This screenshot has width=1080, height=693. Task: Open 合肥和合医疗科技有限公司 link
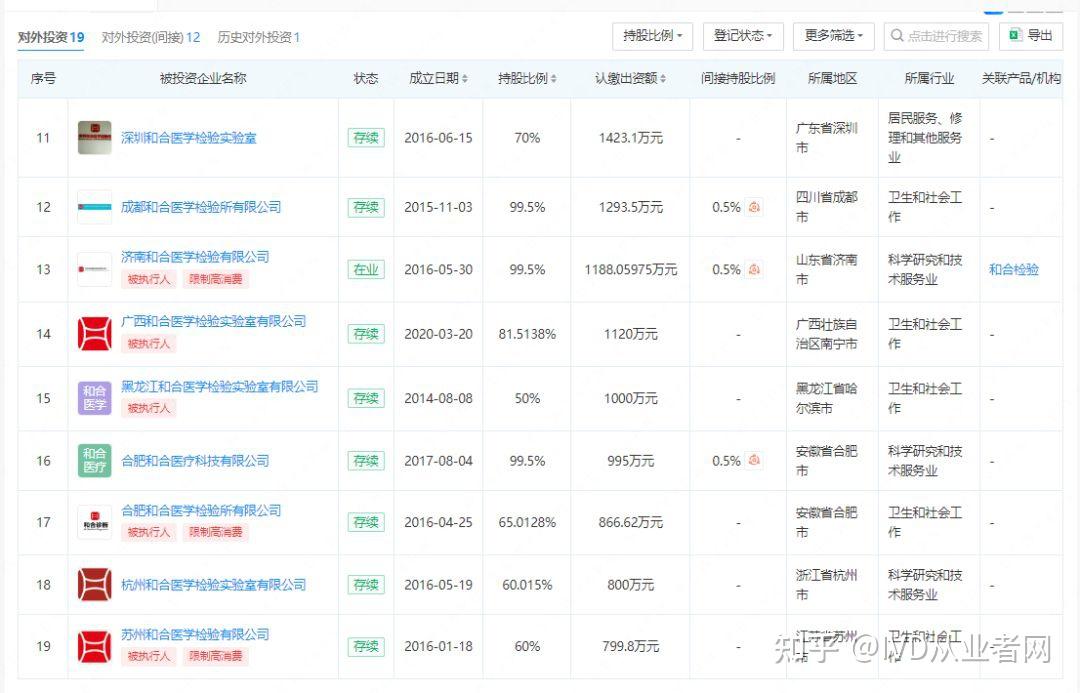point(195,461)
